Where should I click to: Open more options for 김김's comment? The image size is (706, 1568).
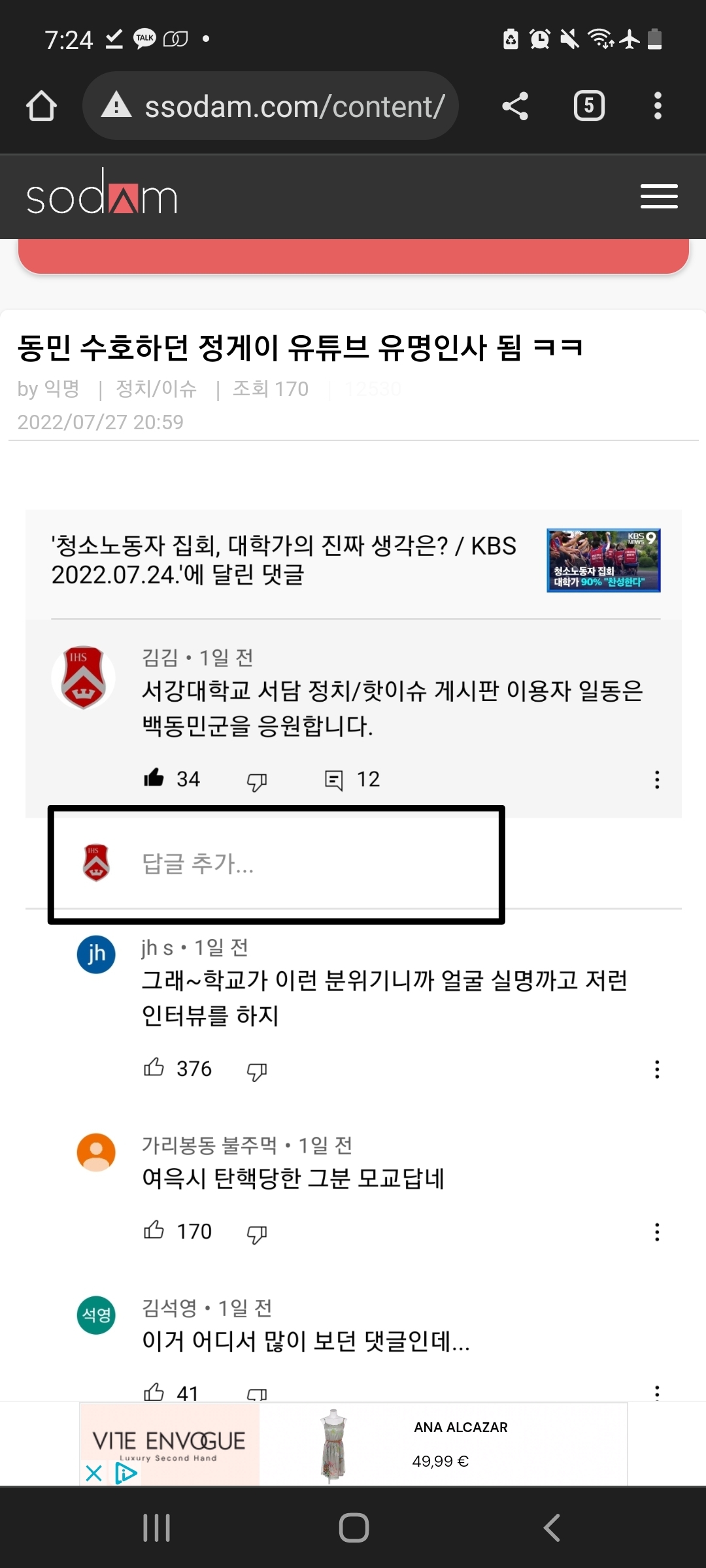point(657,779)
